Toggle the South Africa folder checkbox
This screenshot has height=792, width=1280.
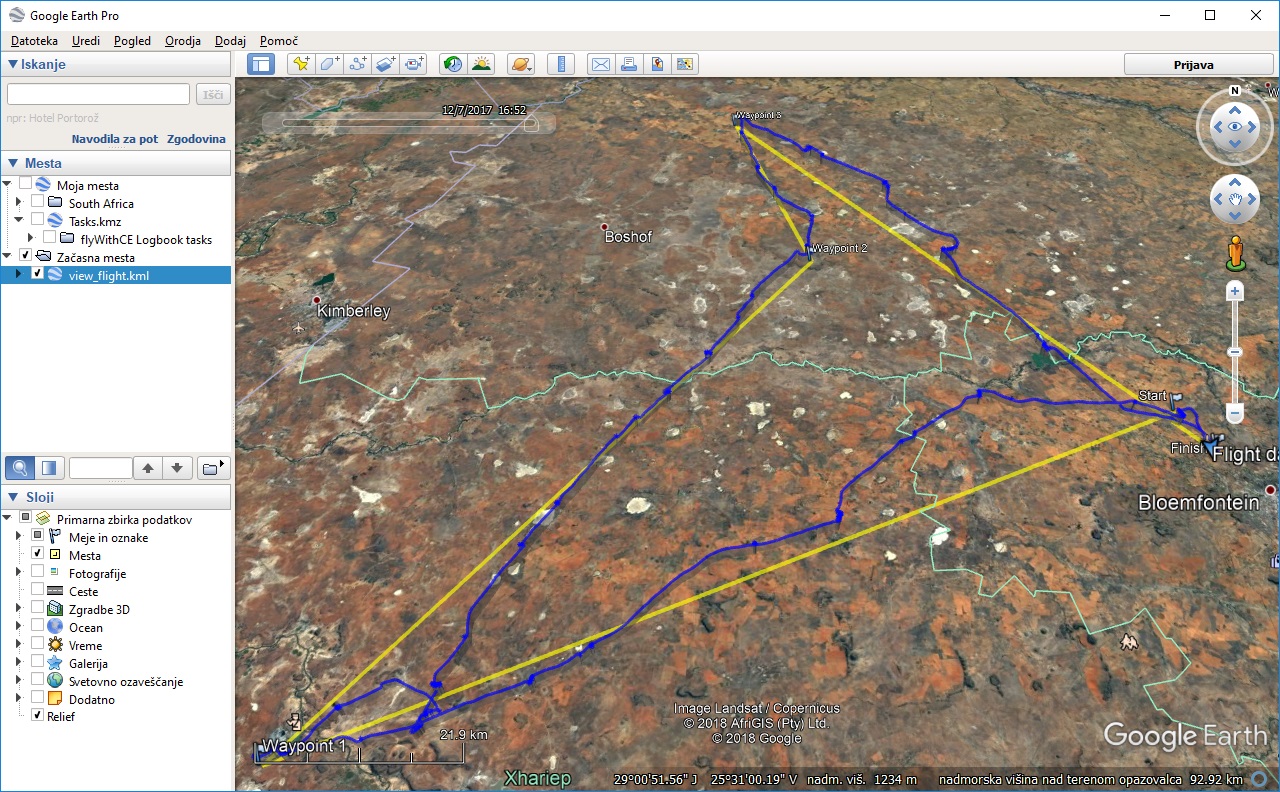coord(37,203)
